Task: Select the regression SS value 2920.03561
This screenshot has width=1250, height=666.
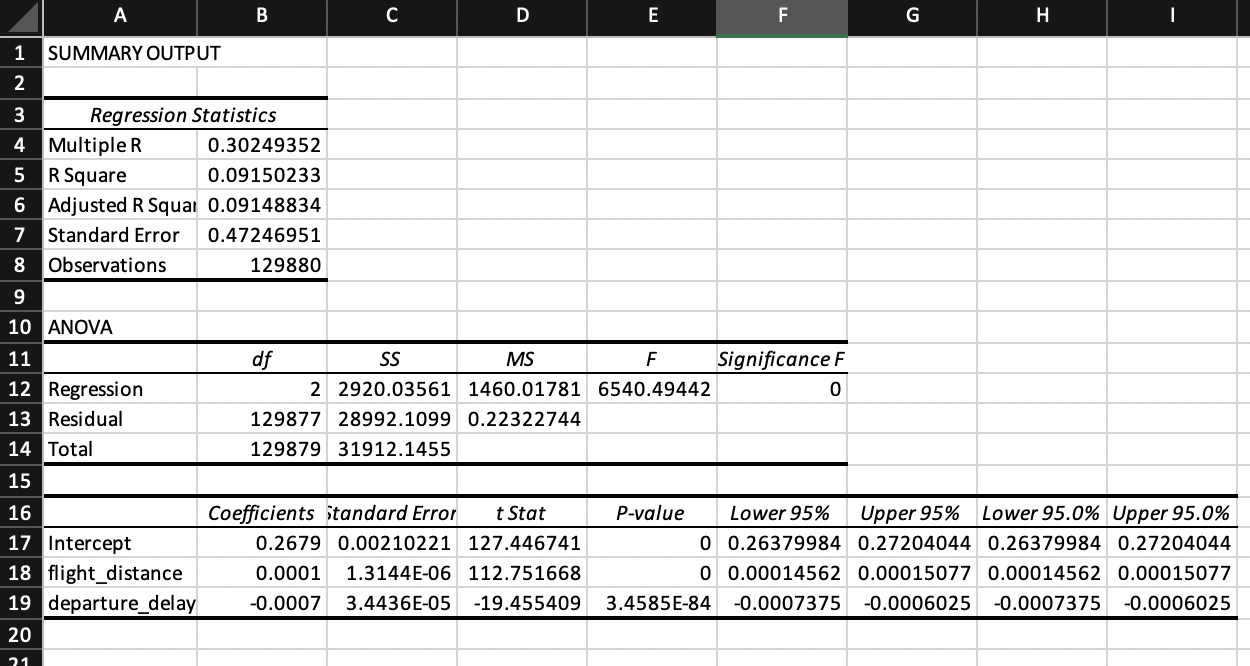Action: (392, 389)
